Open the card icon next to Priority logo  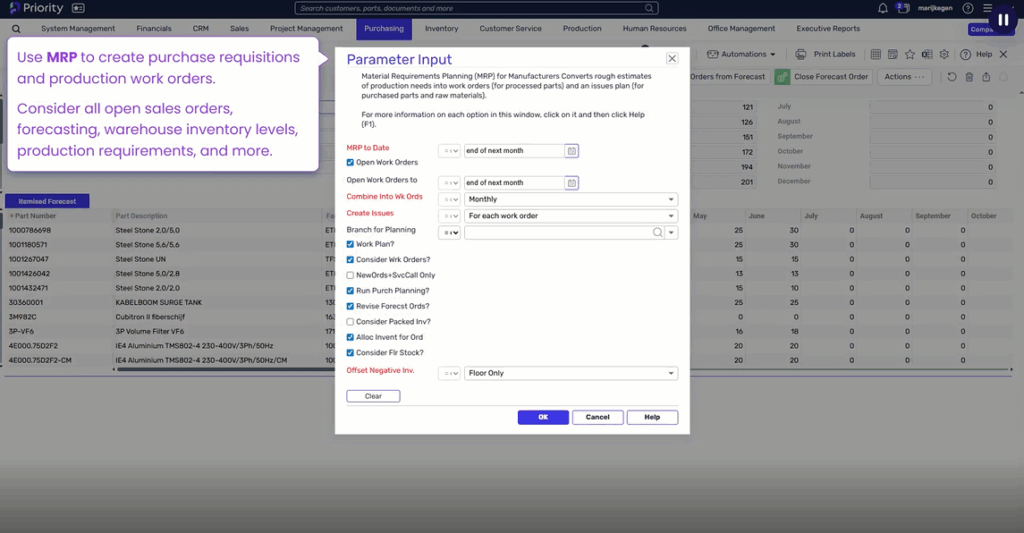[x=78, y=8]
